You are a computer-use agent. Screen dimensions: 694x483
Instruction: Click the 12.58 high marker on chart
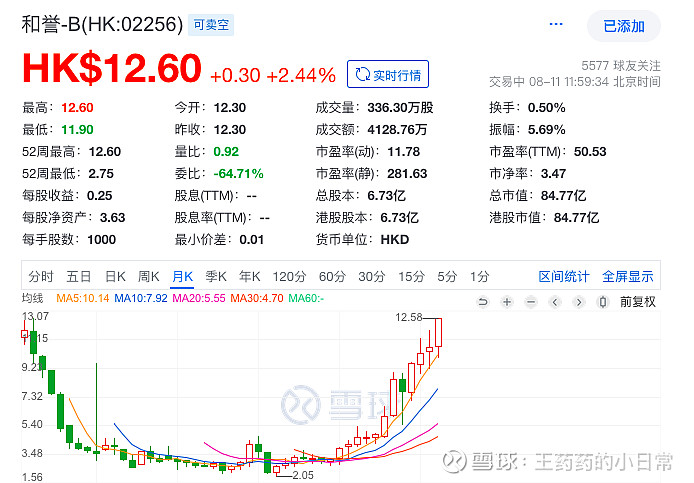coord(409,317)
